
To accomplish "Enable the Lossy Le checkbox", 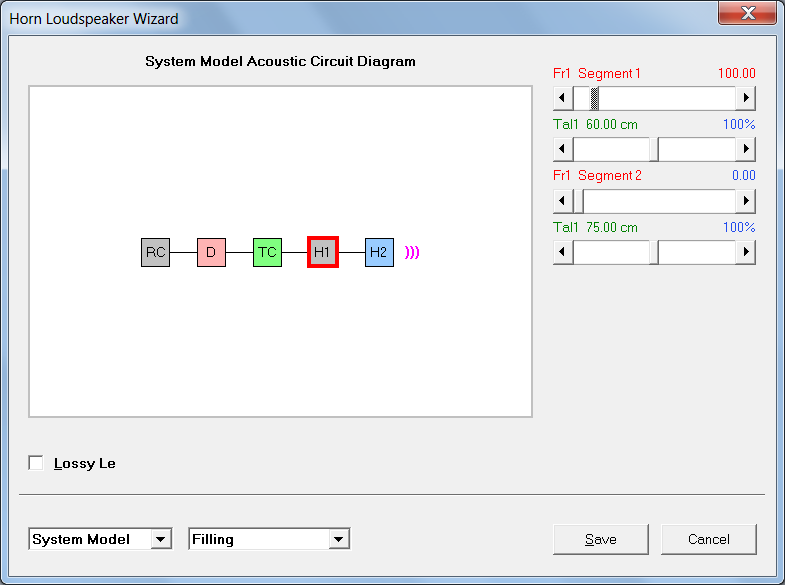I will point(36,463).
